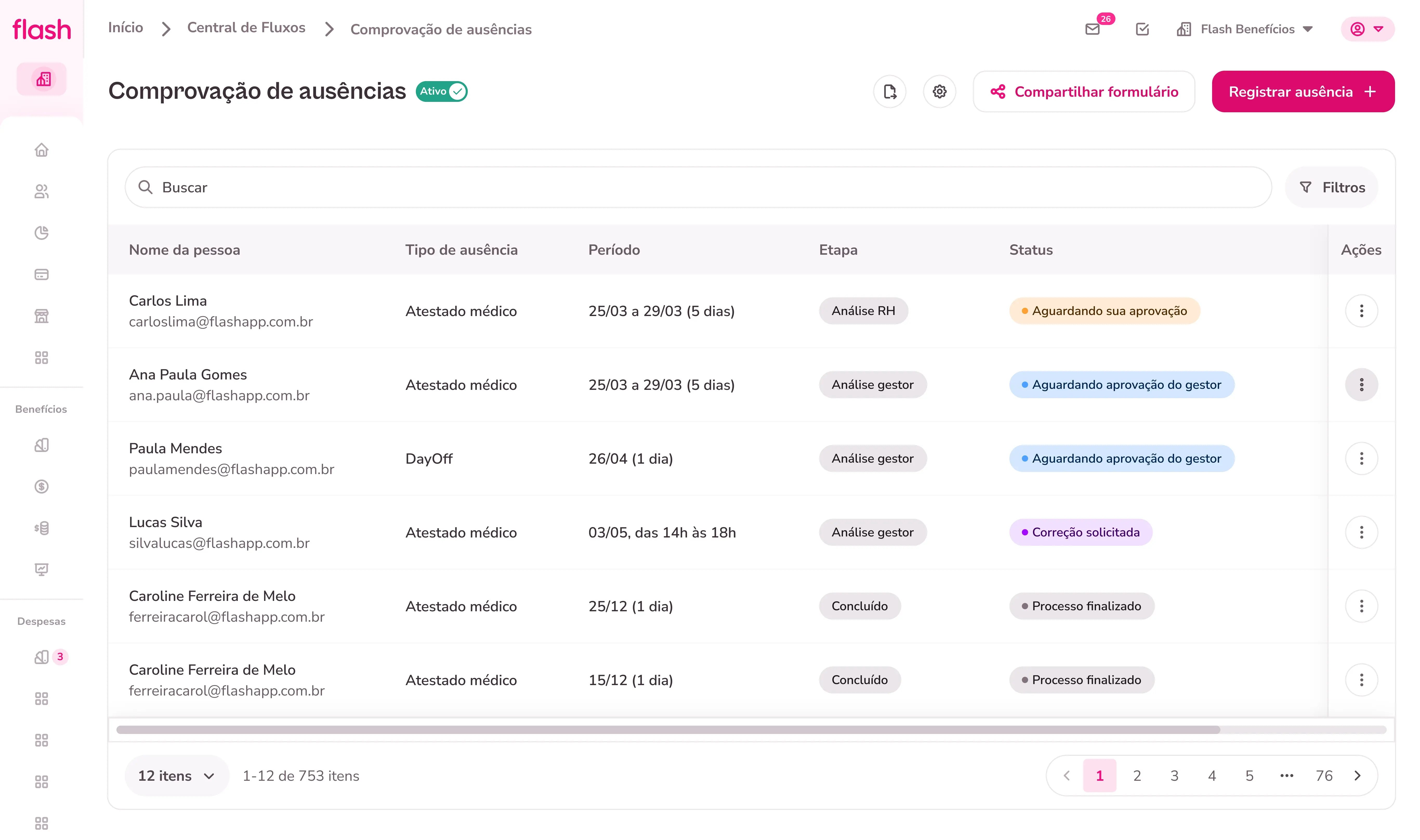Open actions menu for Ana Paula Gomes row

[x=1361, y=385]
